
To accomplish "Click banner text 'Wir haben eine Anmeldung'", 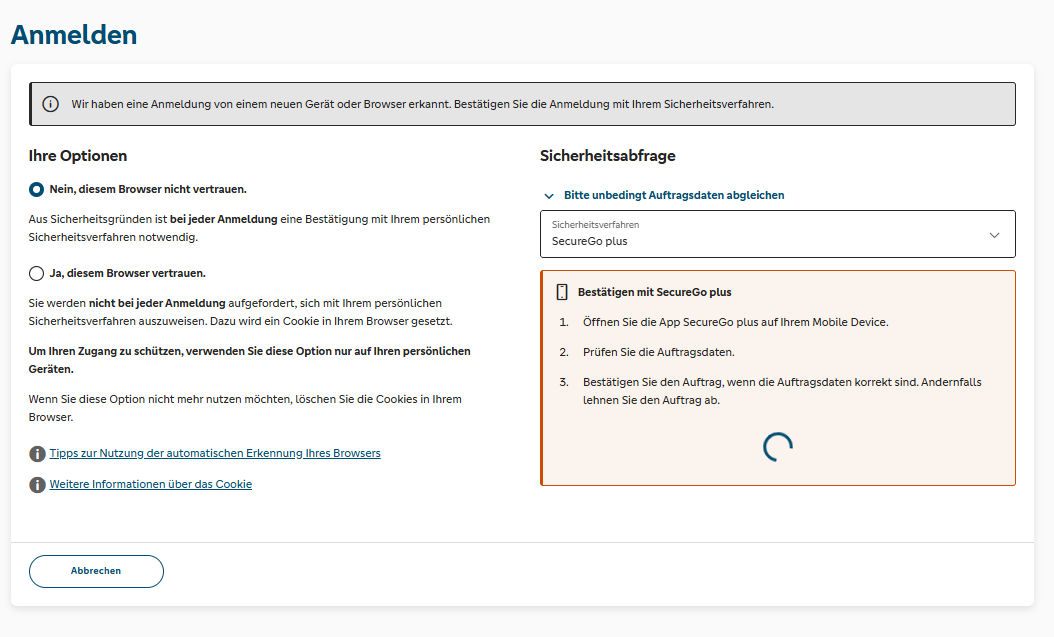I will point(423,104).
